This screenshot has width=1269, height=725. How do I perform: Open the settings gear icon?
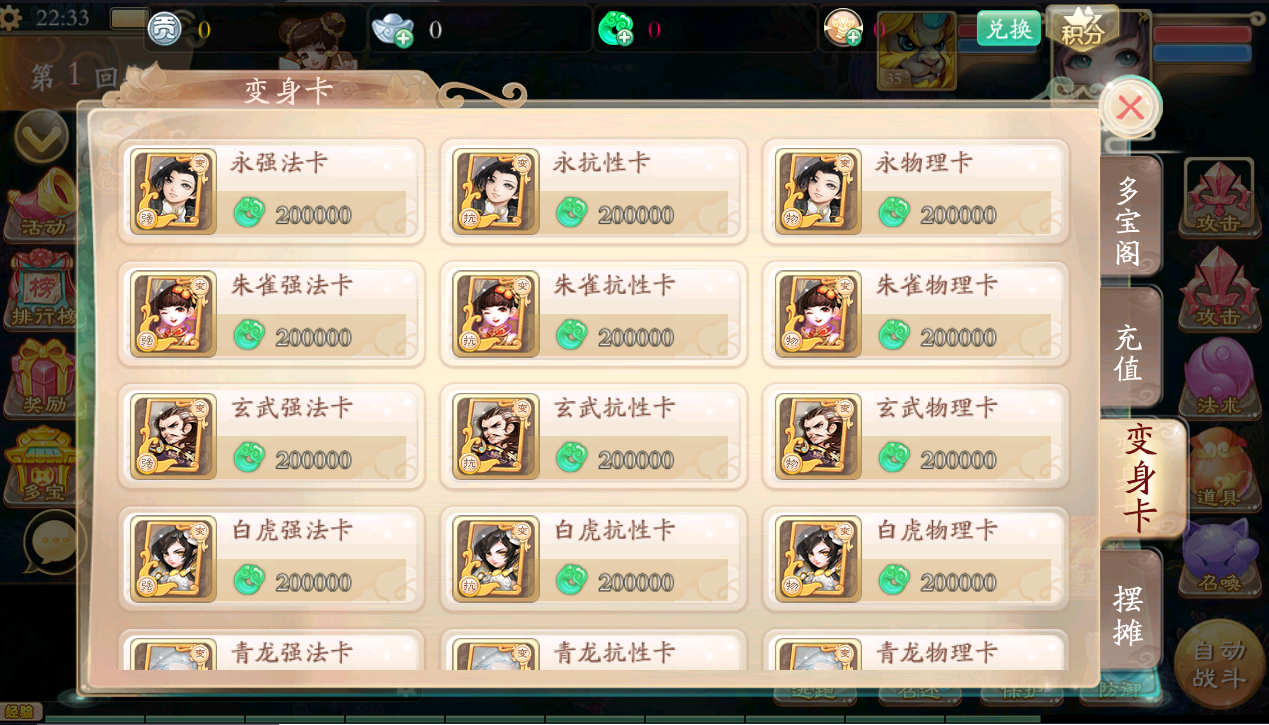[x=11, y=19]
